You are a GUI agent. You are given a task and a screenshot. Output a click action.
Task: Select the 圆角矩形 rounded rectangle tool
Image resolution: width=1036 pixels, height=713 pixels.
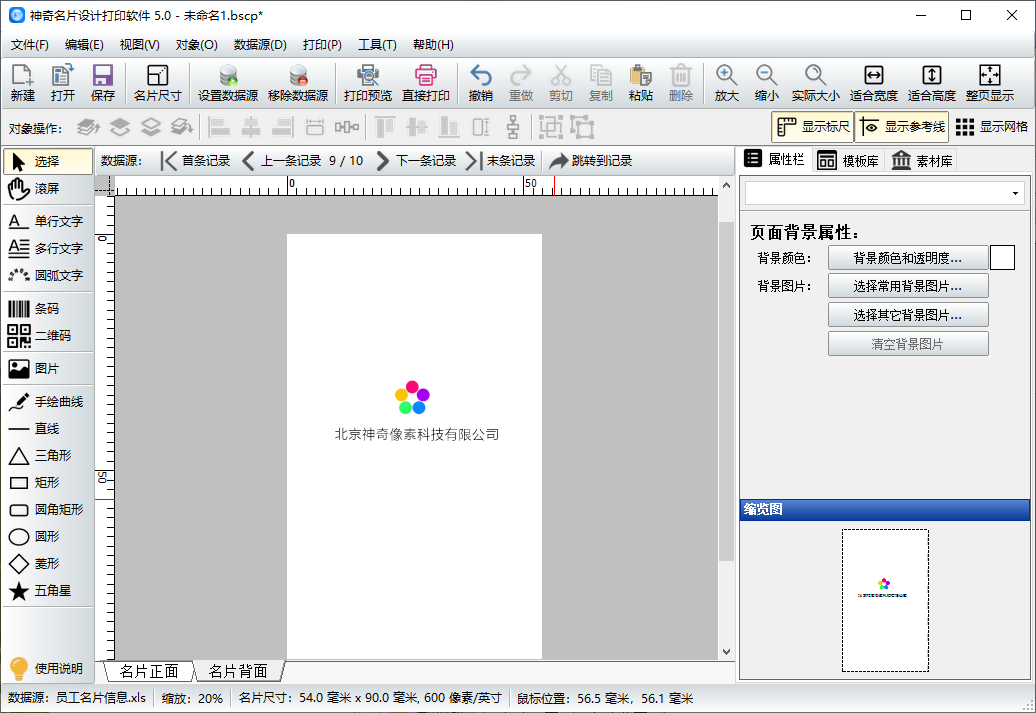48,509
